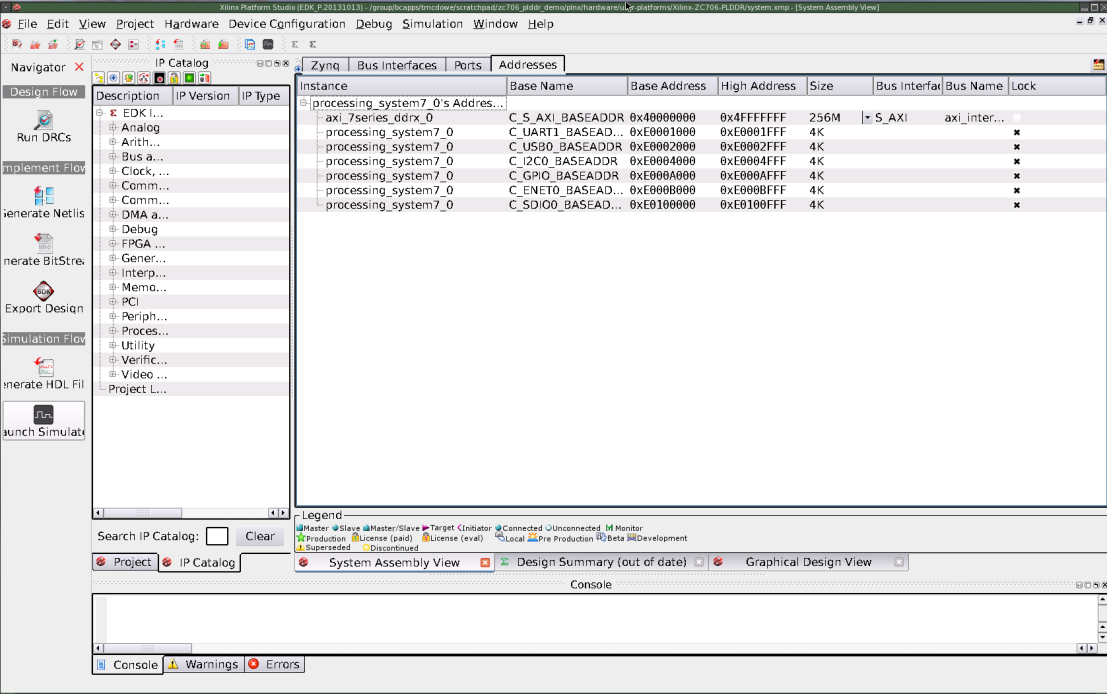Open the Simulation menu
The image size is (1107, 694).
tap(432, 24)
